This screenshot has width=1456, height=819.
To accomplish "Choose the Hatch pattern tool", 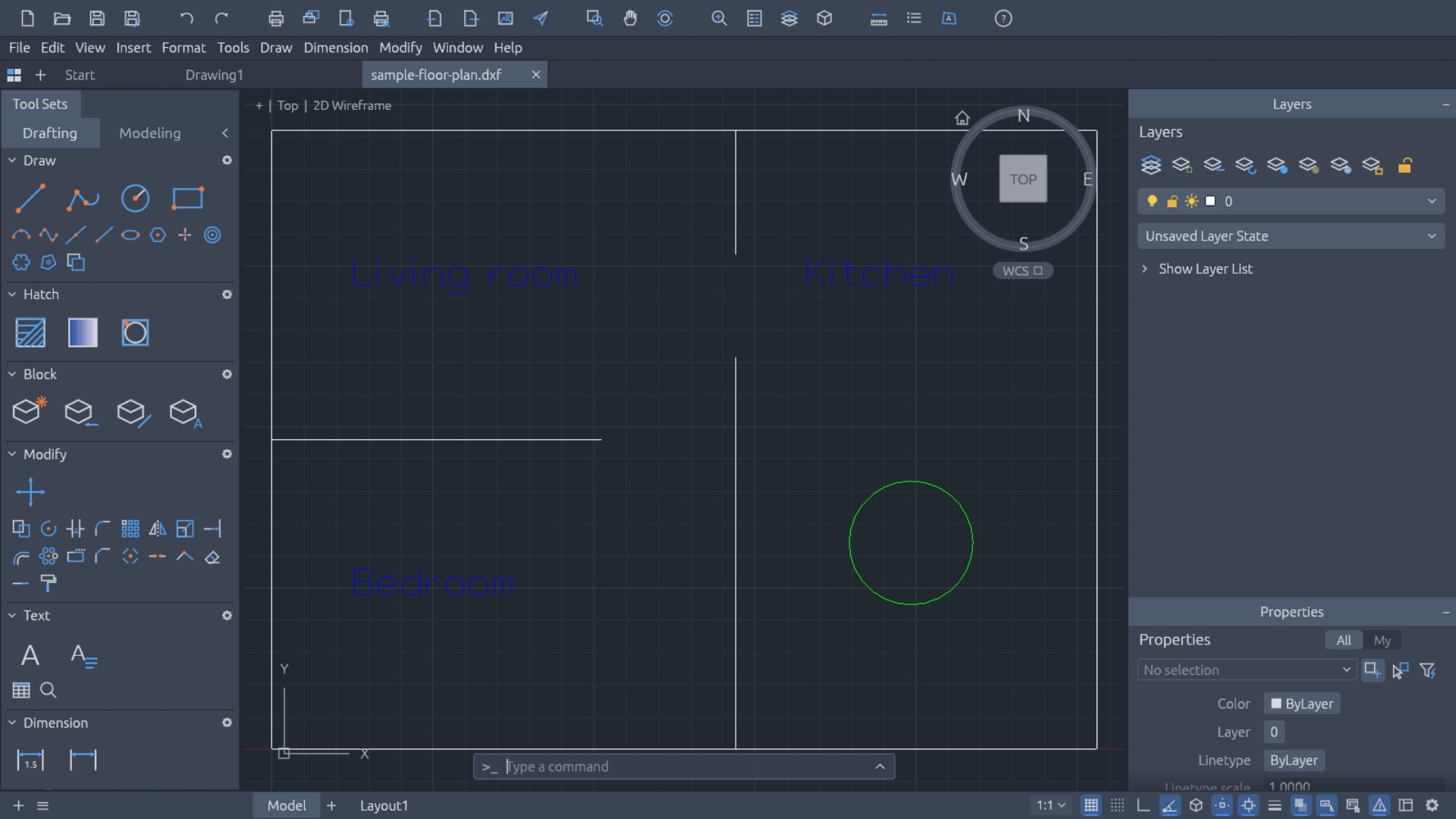I will point(30,333).
